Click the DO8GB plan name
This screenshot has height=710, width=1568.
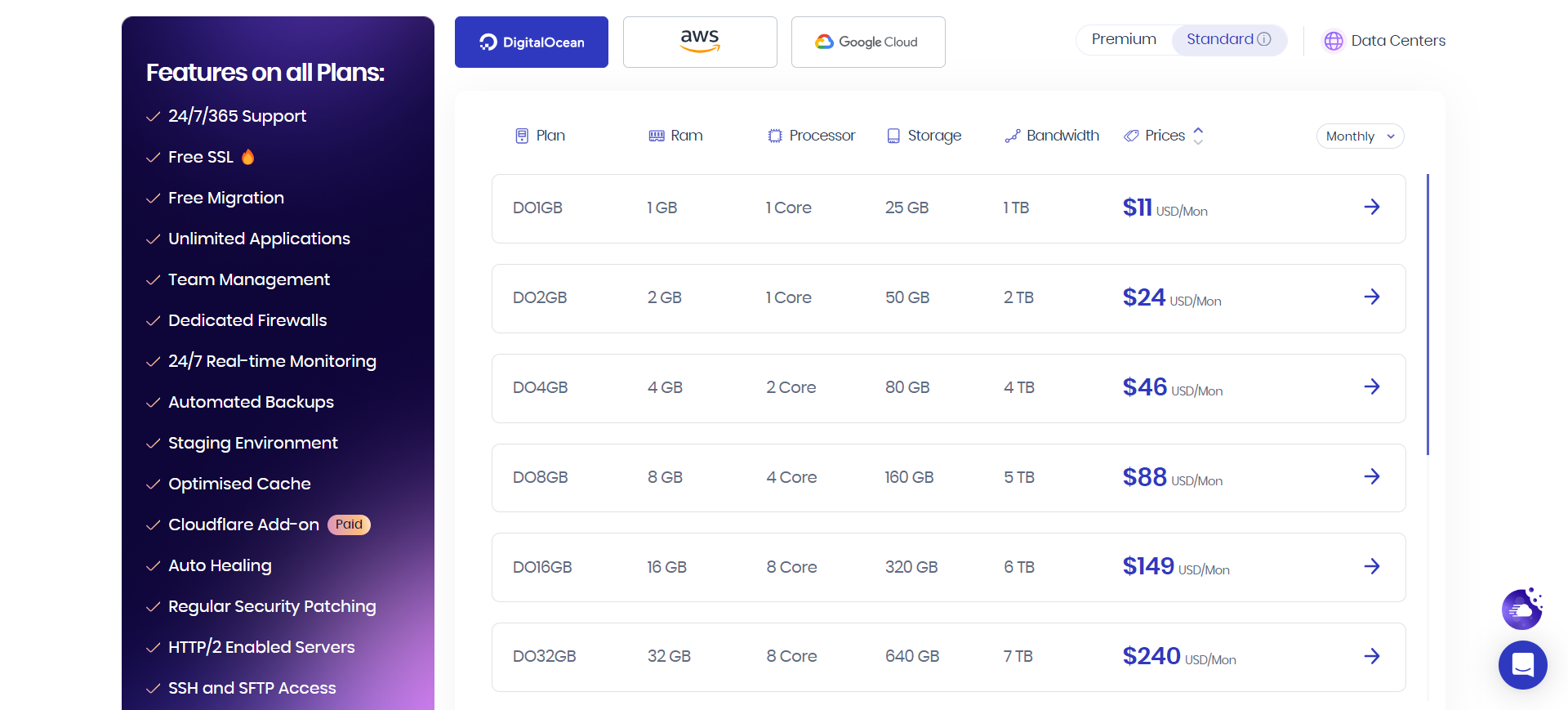pos(540,477)
